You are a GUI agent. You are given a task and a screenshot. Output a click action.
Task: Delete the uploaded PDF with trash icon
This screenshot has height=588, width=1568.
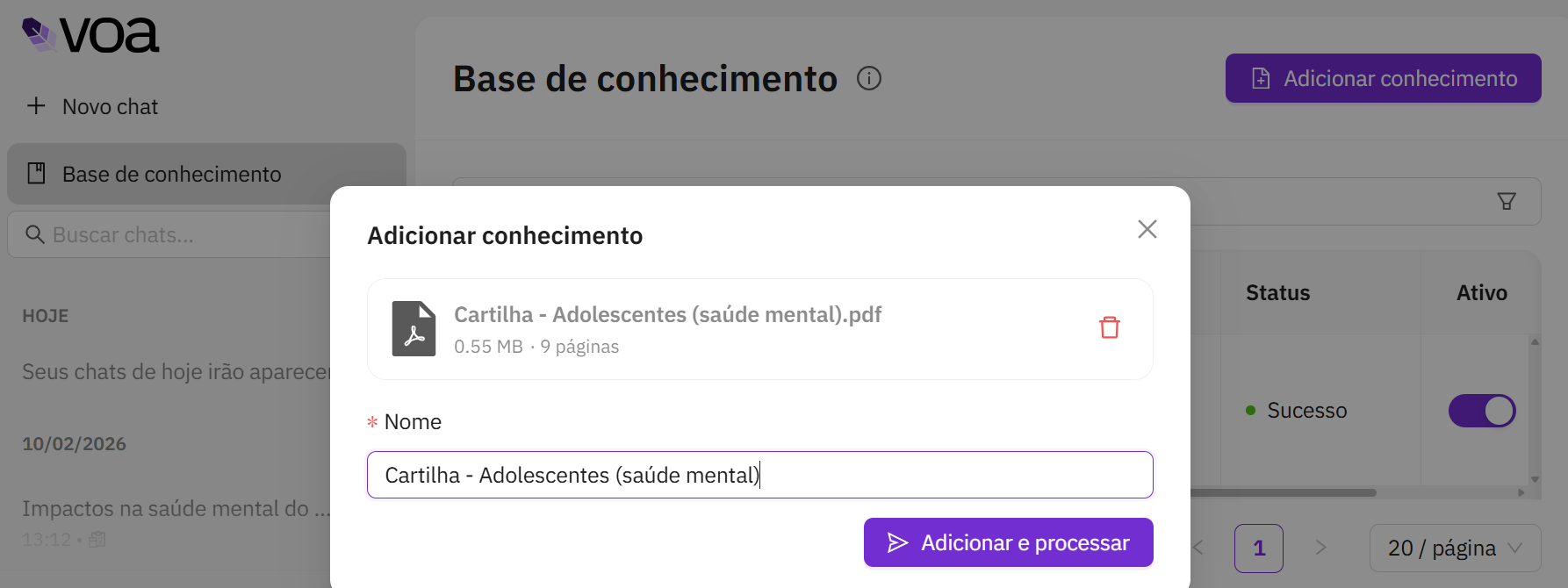point(1109,327)
